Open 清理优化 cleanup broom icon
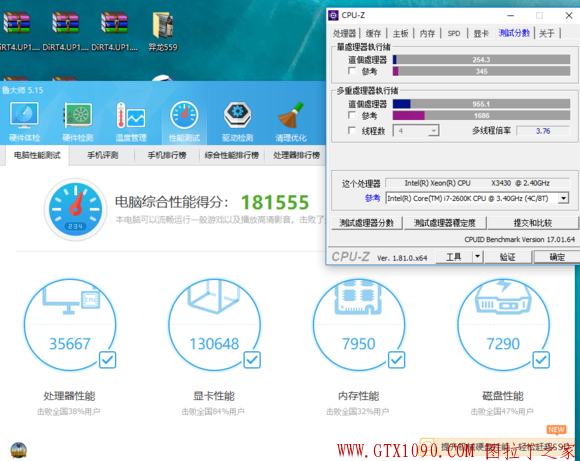 point(291,122)
